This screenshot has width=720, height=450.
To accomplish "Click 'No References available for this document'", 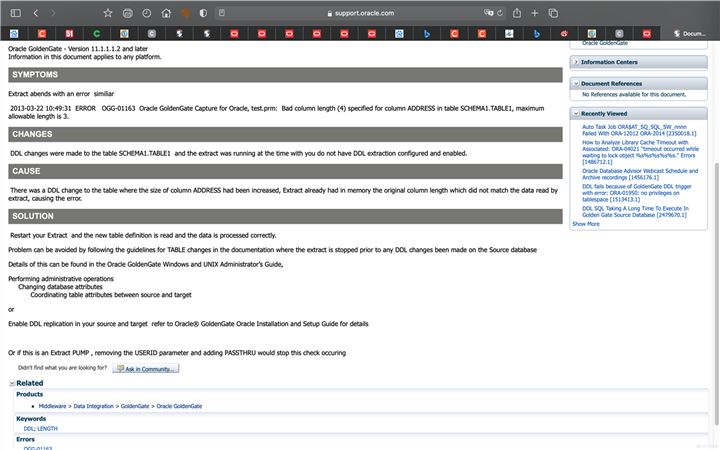I will pyautogui.click(x=634, y=95).
